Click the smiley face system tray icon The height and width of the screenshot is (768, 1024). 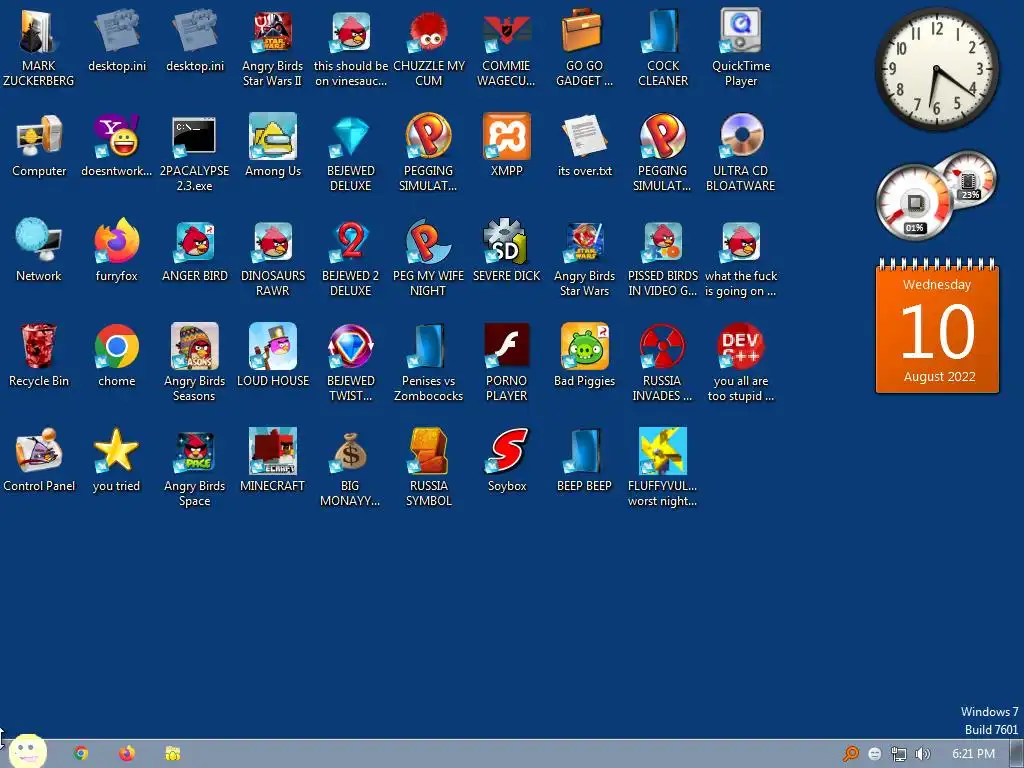874,754
